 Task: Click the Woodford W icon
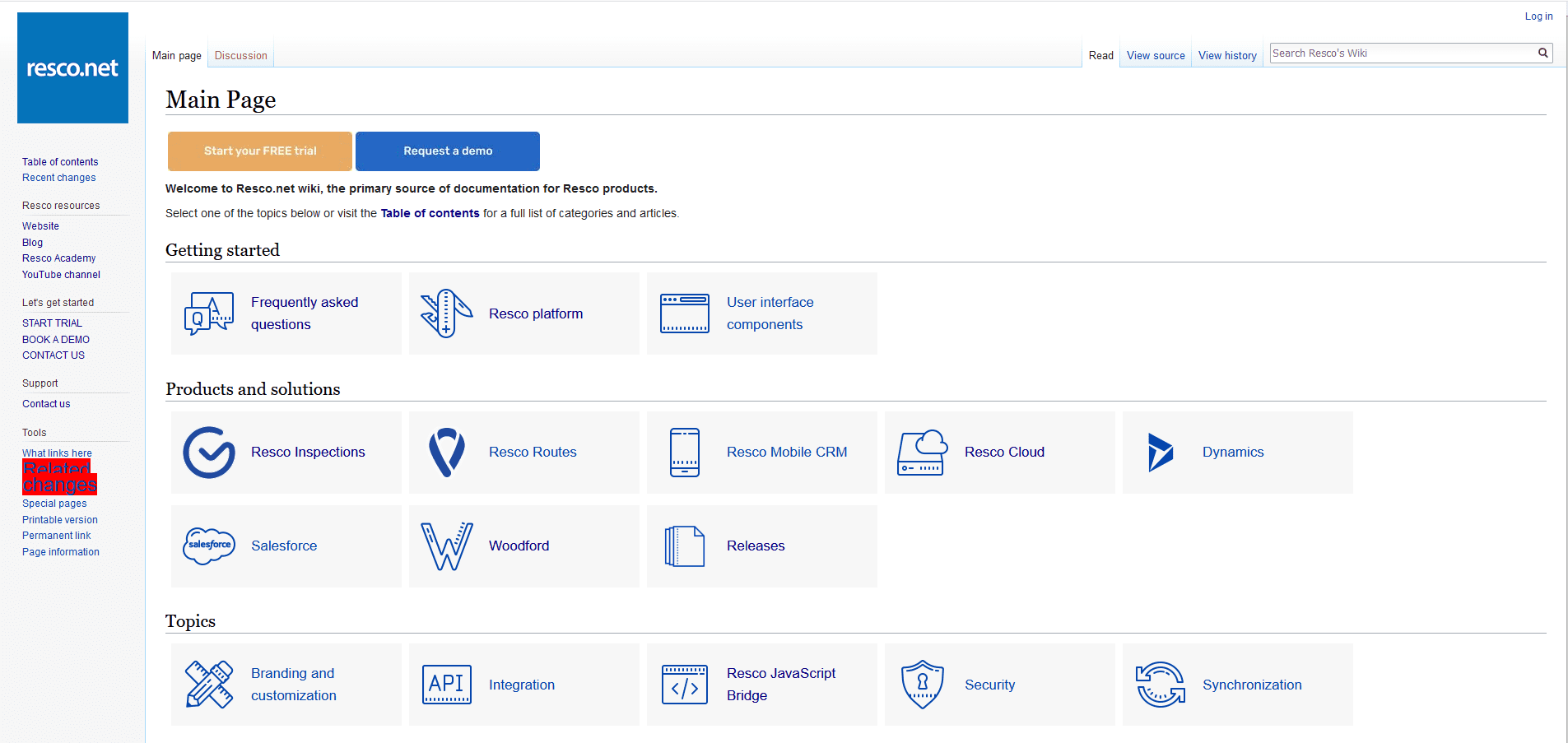pyautogui.click(x=447, y=546)
